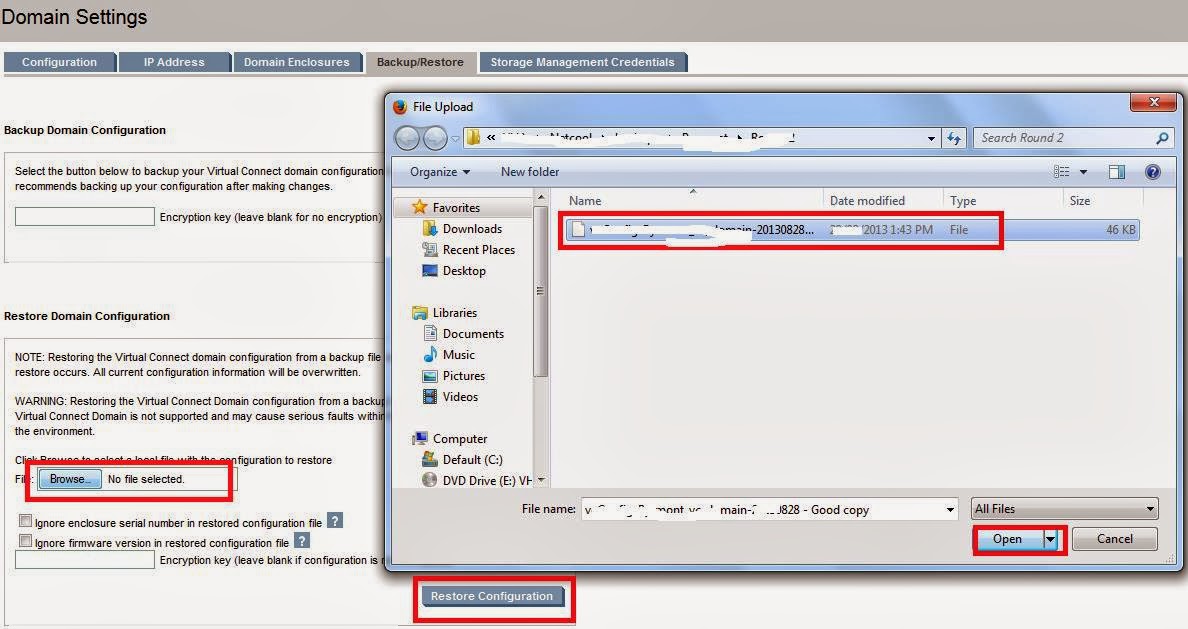Click help icon beside Ignore enclosure serial number
The height and width of the screenshot is (629, 1188).
click(x=335, y=521)
